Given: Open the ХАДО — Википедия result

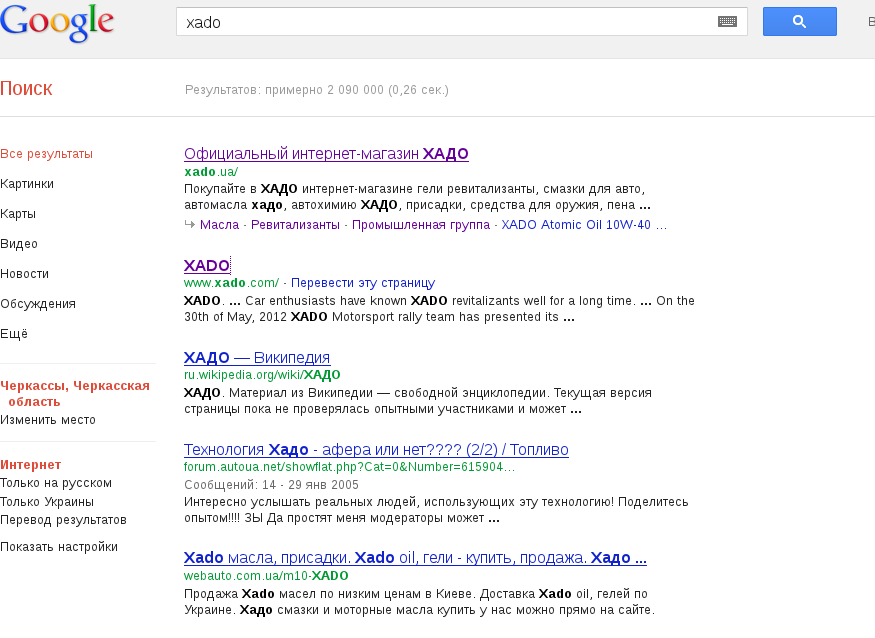Looking at the screenshot, I should (257, 358).
